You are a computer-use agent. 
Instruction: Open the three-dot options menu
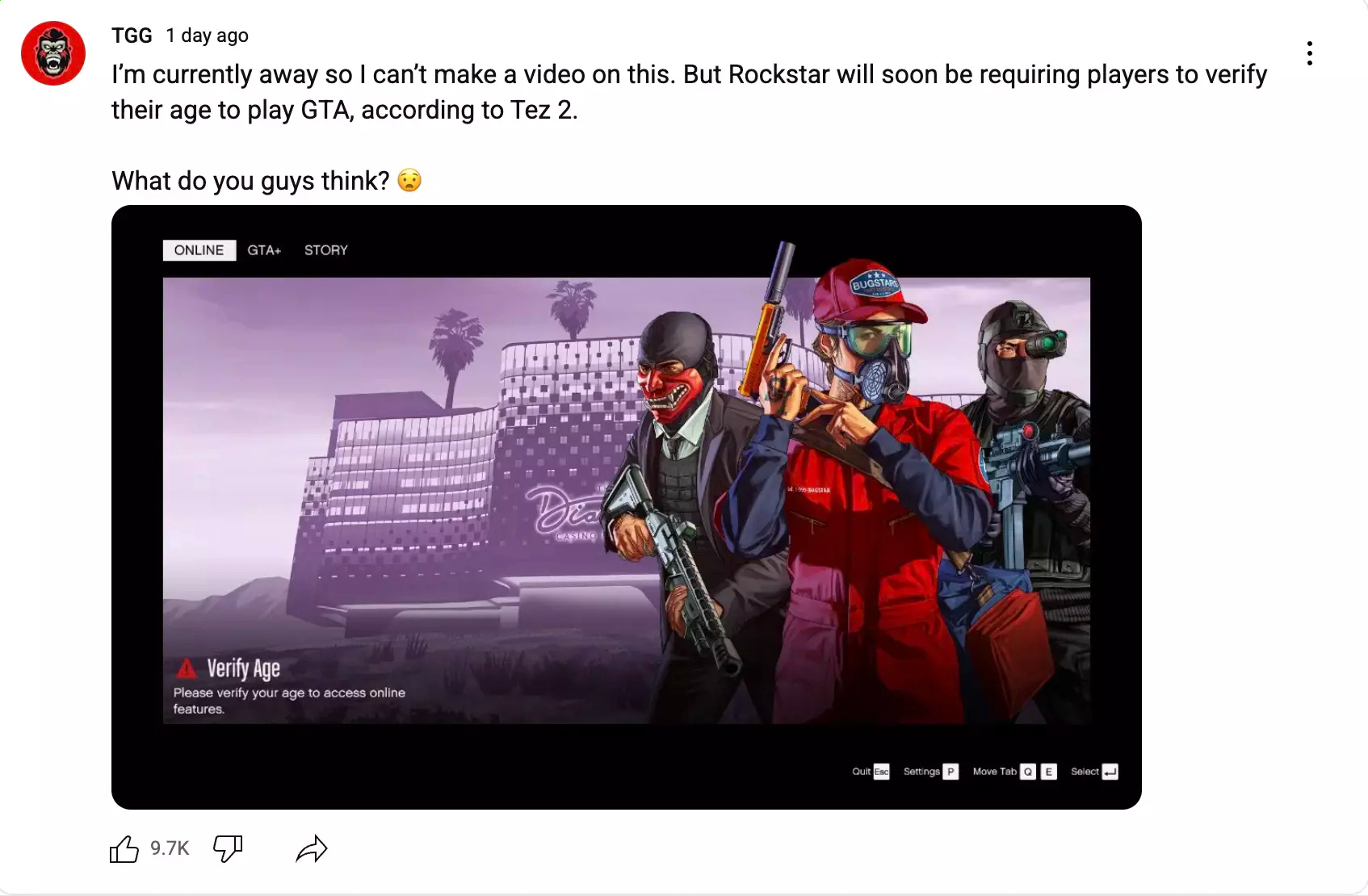1309,53
